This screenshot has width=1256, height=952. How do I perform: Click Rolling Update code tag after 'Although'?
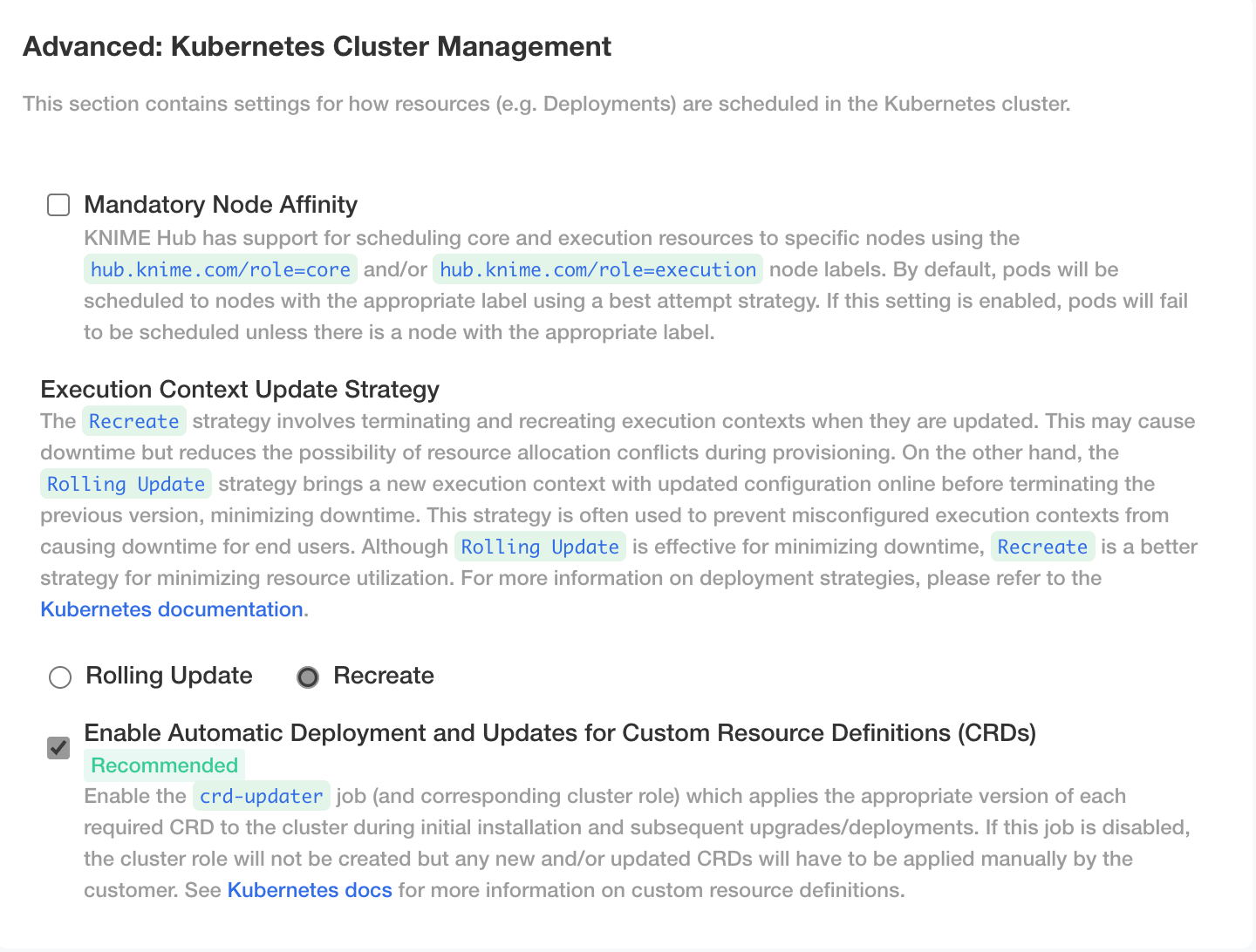(540, 547)
